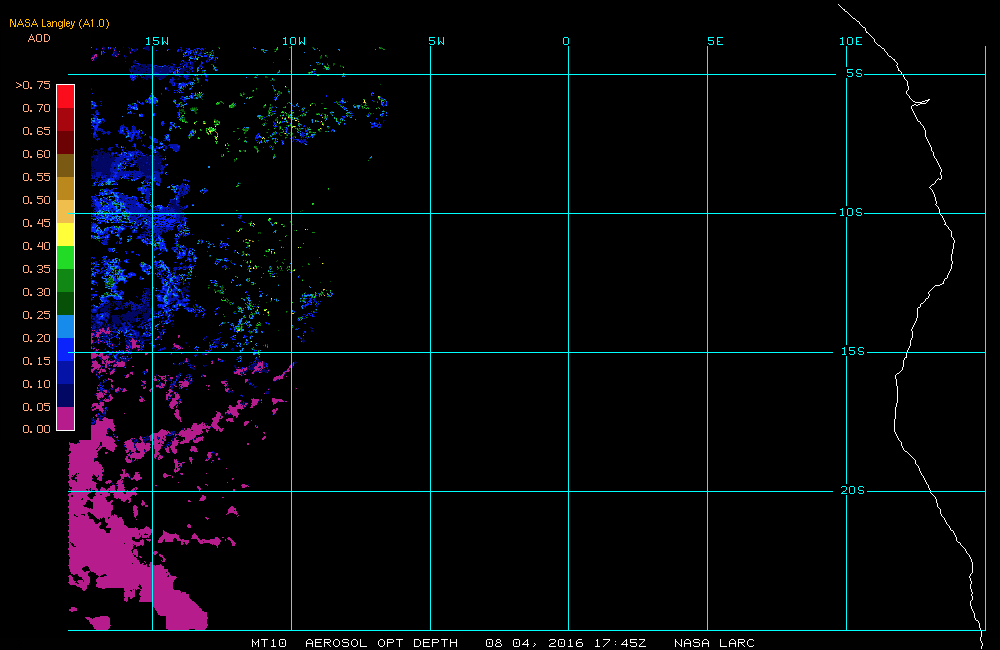This screenshot has height=650, width=1000.
Task: Click the magenta 0.00 legend color band
Action: click(66, 418)
